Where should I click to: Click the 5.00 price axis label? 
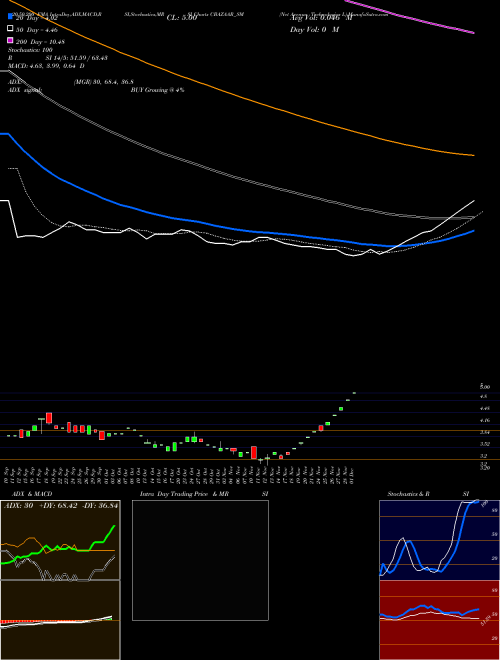point(485,386)
